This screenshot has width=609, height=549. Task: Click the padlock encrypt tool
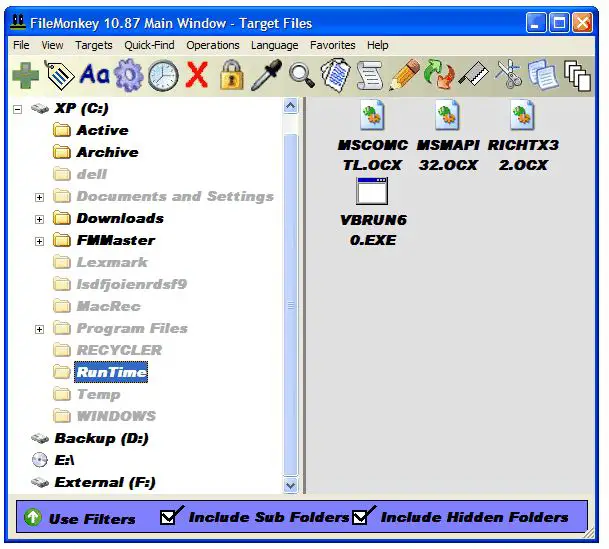231,75
